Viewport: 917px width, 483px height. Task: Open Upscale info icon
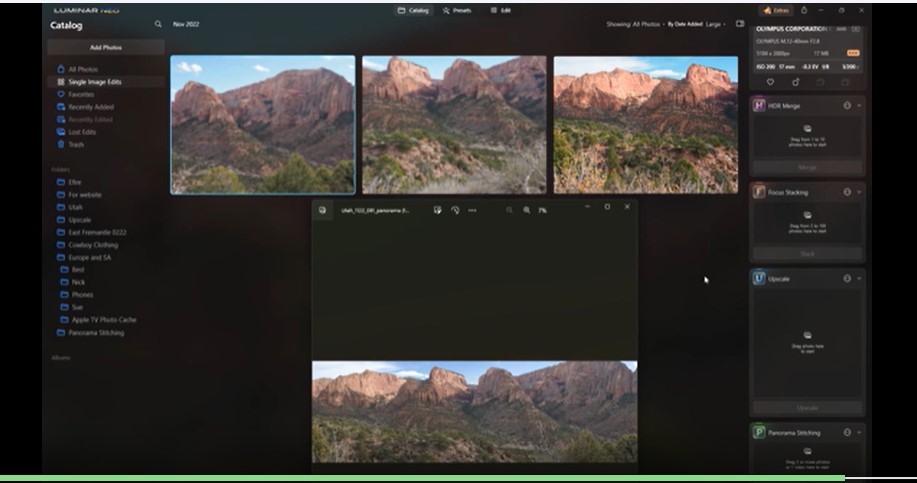point(847,278)
